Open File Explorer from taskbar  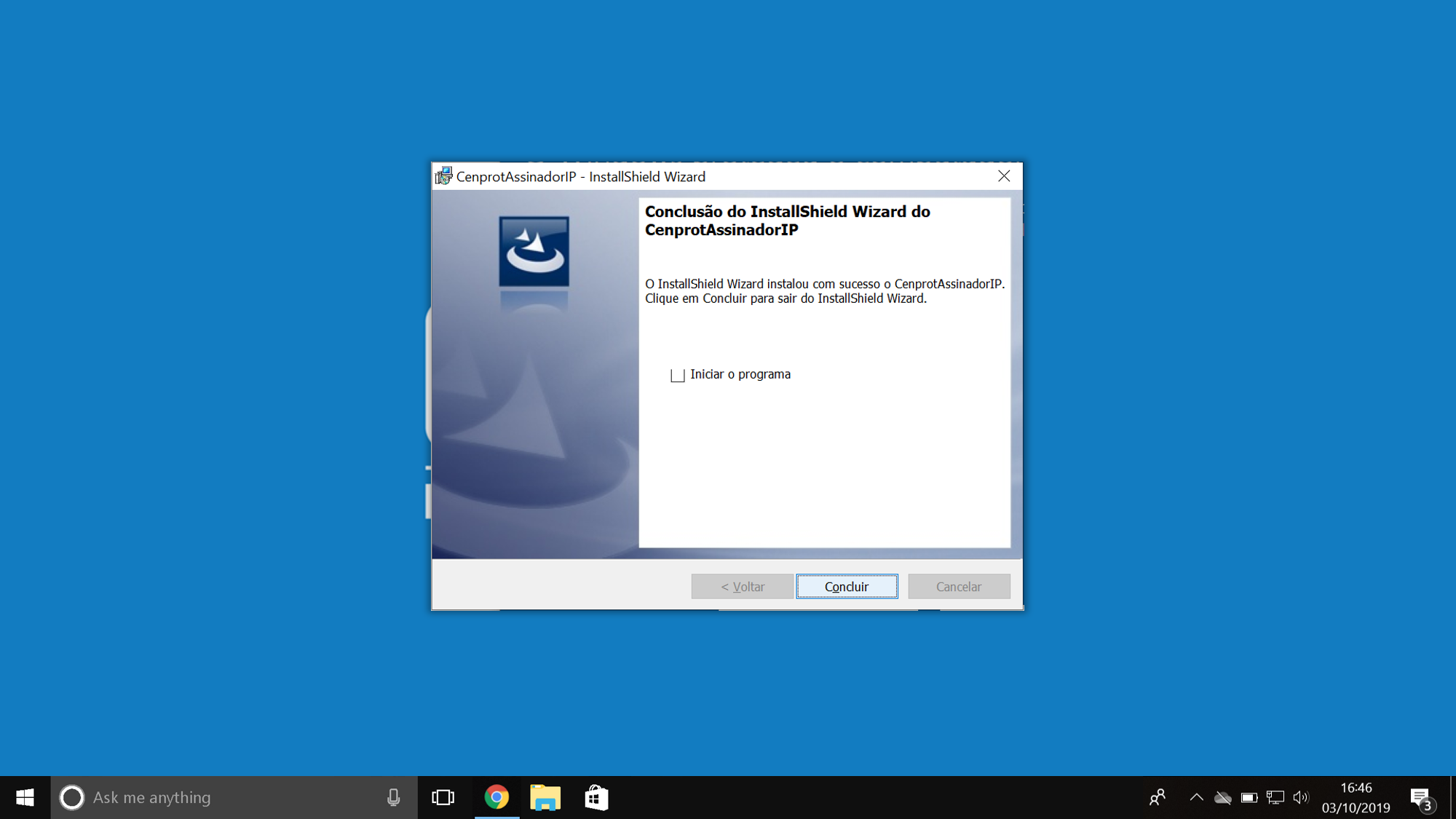pos(545,798)
